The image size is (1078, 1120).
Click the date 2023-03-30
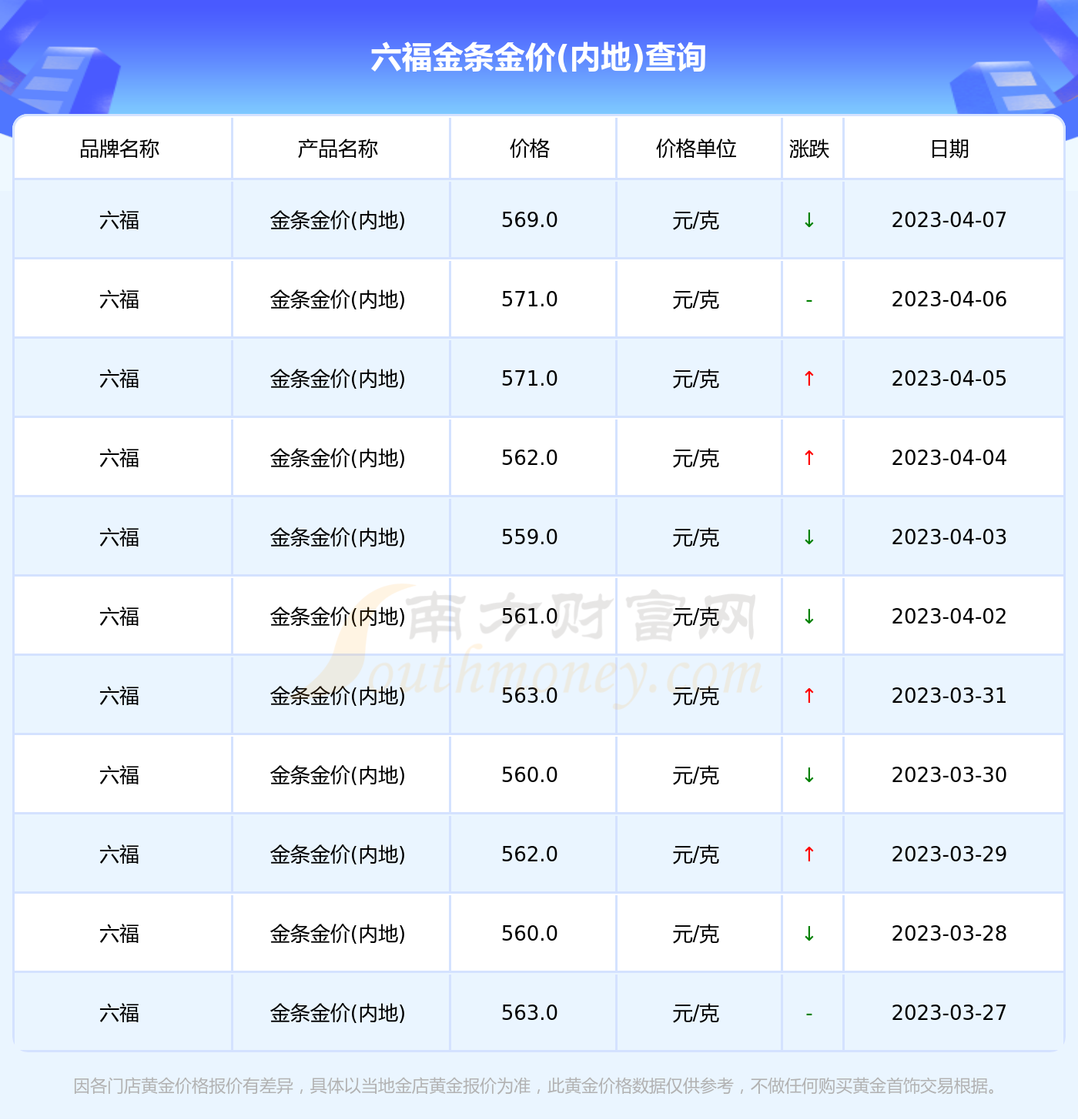(x=949, y=775)
